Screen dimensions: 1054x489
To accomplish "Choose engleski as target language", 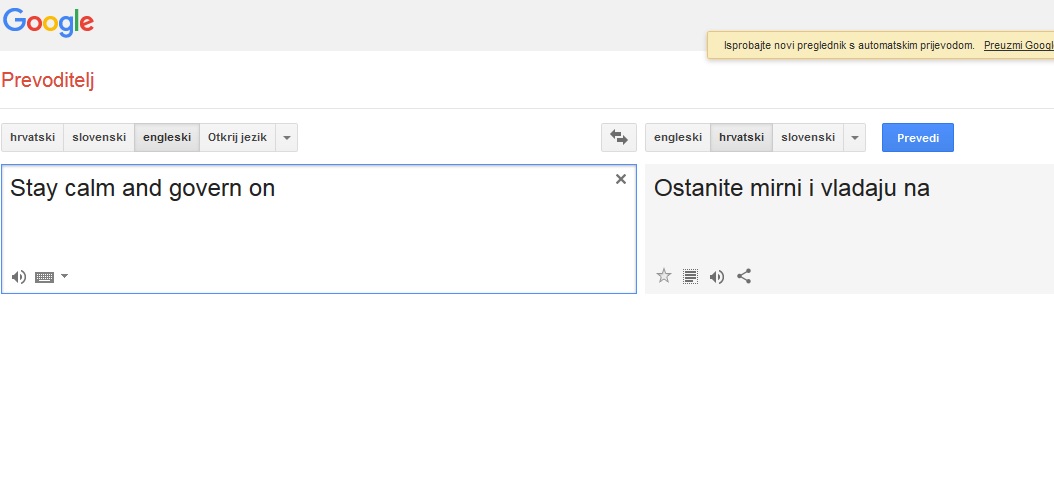I will click(677, 138).
